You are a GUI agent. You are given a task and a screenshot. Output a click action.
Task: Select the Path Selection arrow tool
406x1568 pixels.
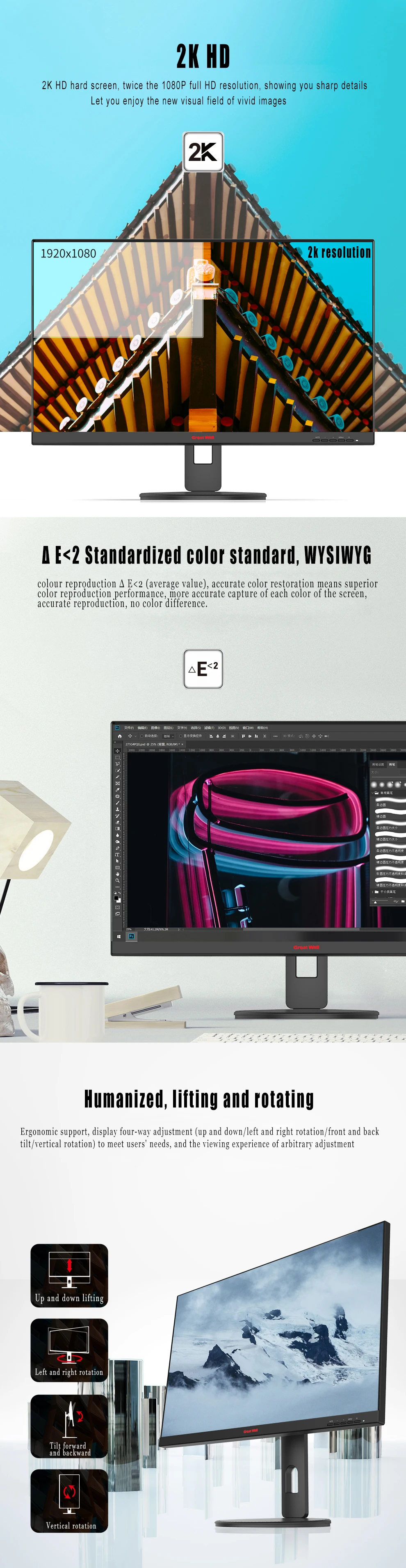[x=117, y=861]
